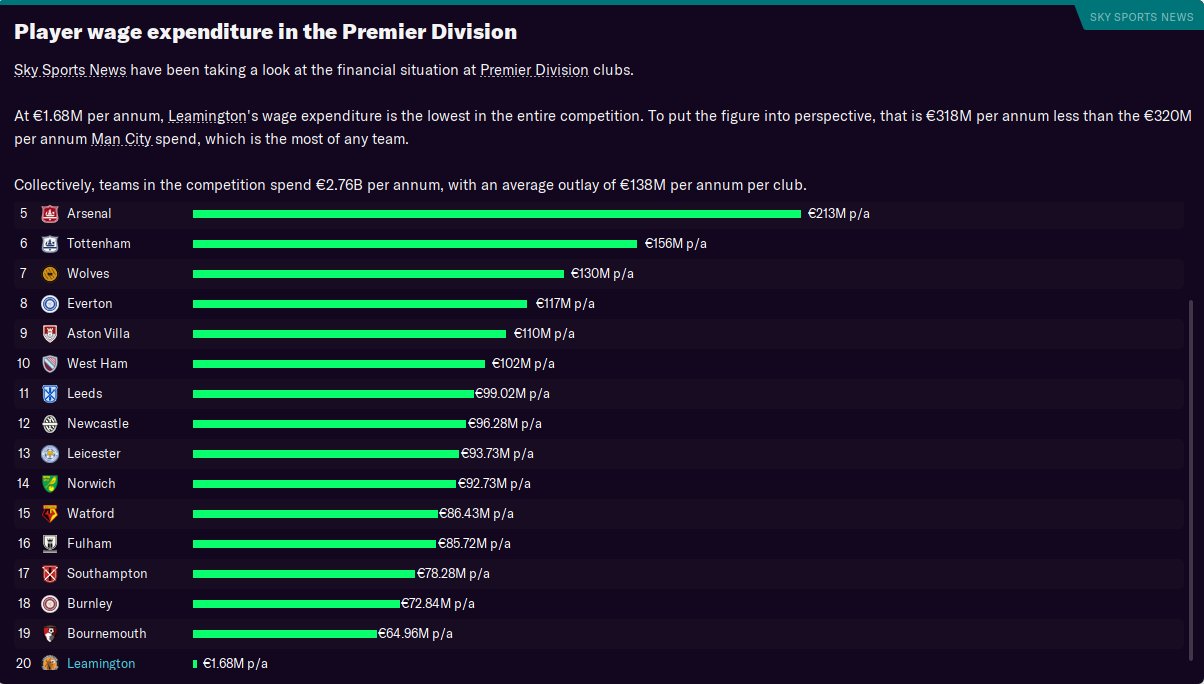Click the Bournemouth club badge icon
Screen dimensions: 1204x684
(x=50, y=634)
